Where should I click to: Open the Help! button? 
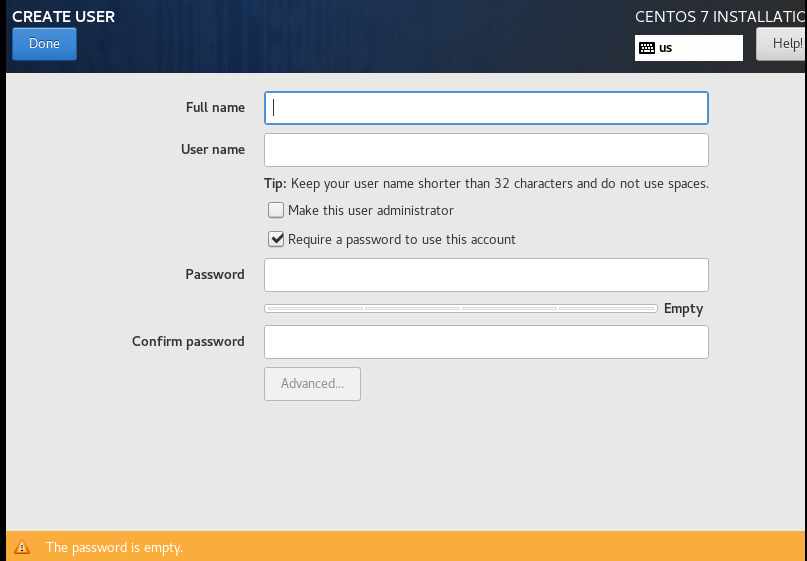pyautogui.click(x=781, y=44)
